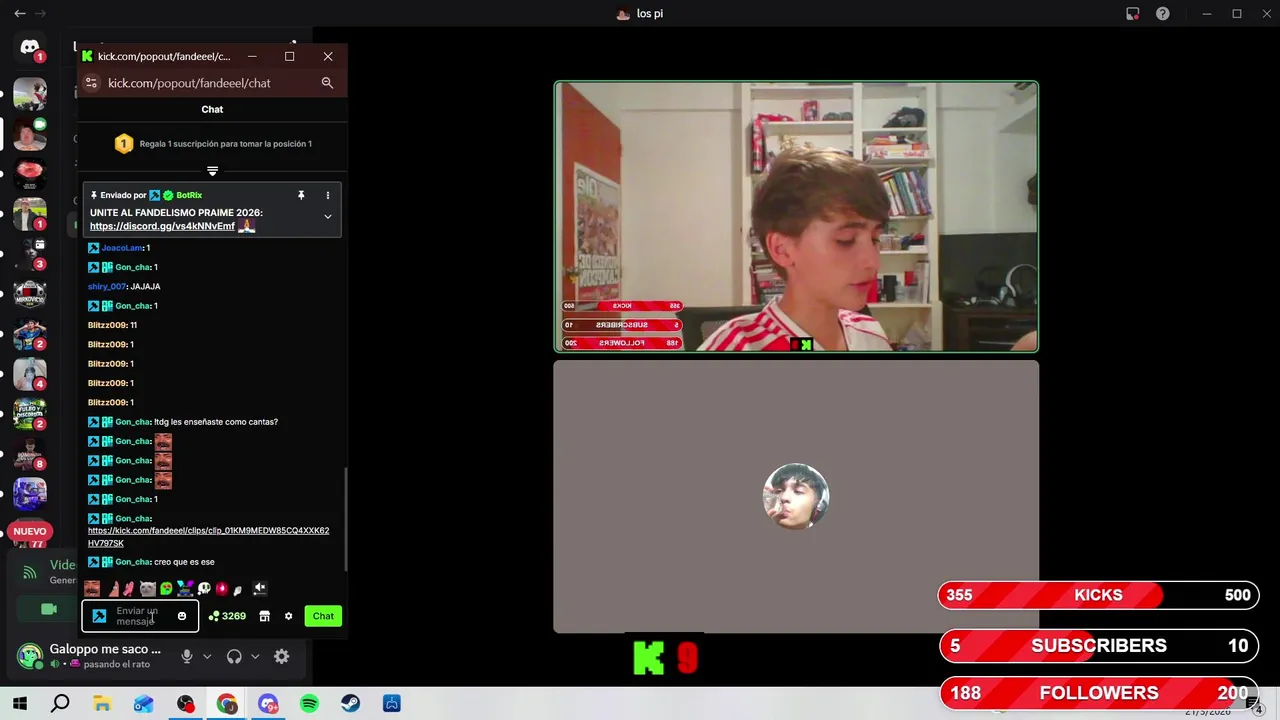
Task: Click username shiry_007 in chat
Action: [x=107, y=287]
